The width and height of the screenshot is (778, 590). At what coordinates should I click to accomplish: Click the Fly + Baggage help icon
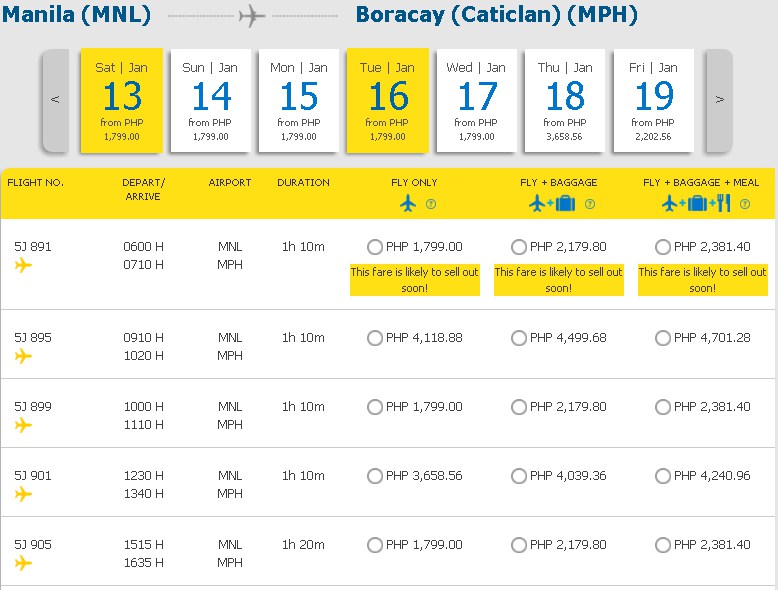[x=589, y=204]
